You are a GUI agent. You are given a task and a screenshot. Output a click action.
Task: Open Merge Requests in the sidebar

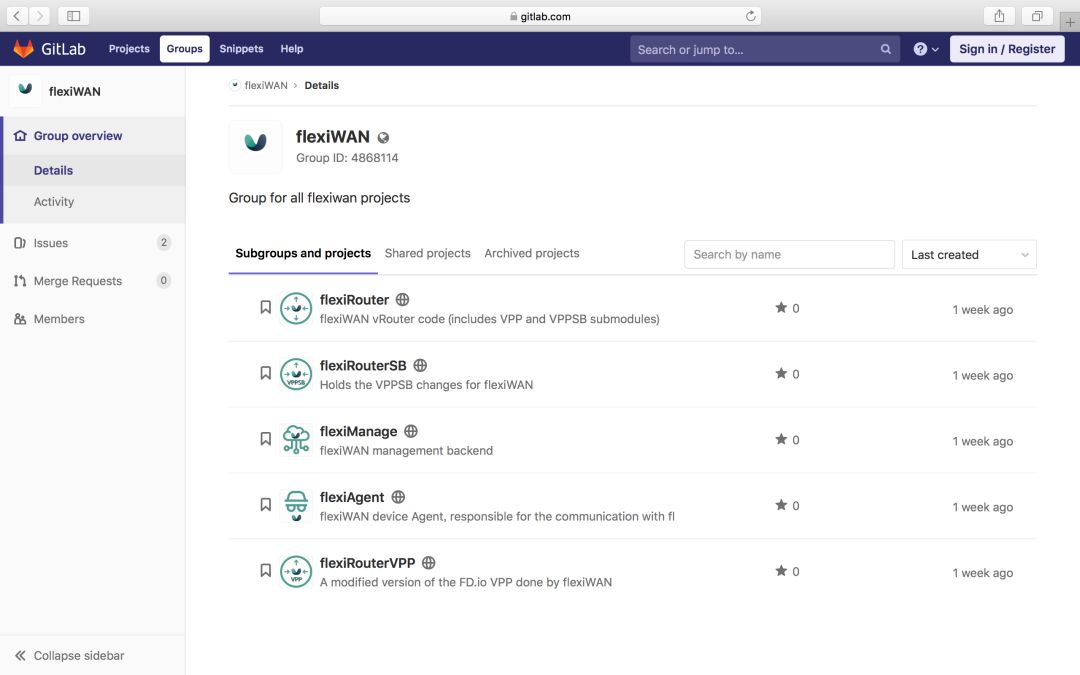(x=78, y=281)
